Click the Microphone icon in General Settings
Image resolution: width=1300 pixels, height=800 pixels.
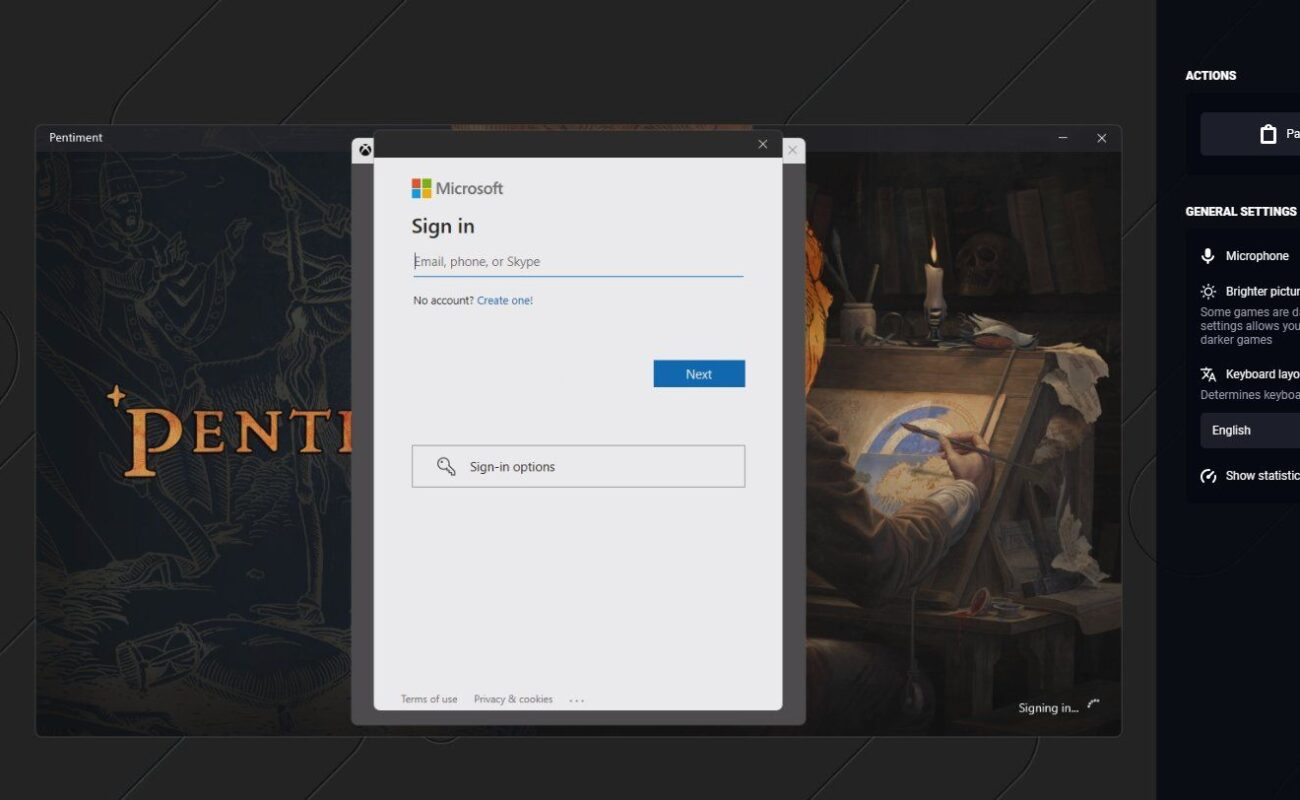[1208, 256]
